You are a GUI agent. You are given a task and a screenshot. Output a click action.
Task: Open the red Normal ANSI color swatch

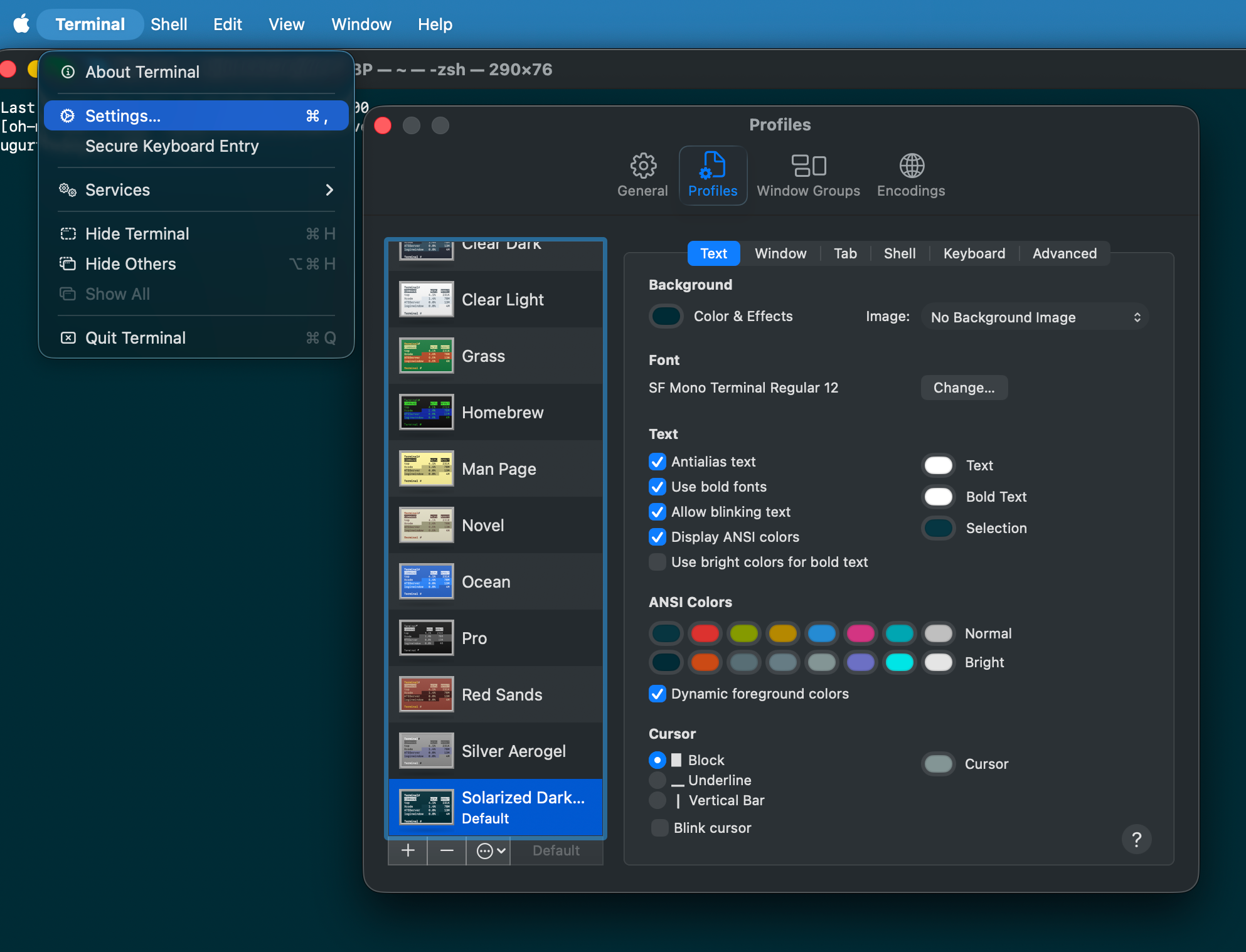(705, 633)
